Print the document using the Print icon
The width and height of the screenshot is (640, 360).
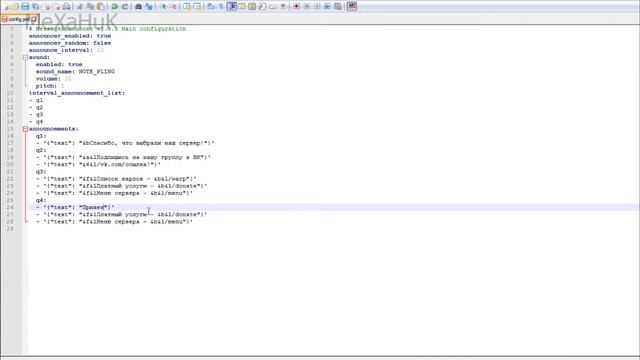click(x=67, y=7)
